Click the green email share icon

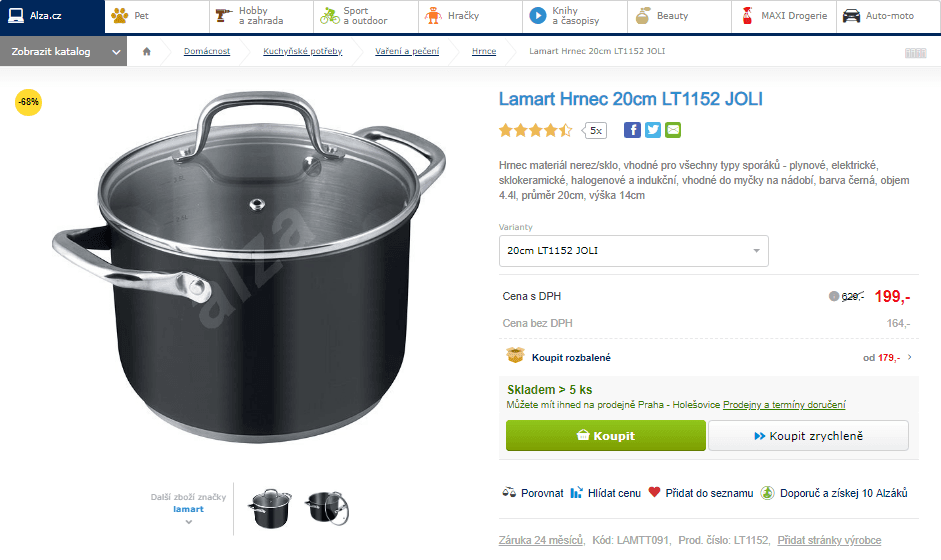point(673,130)
